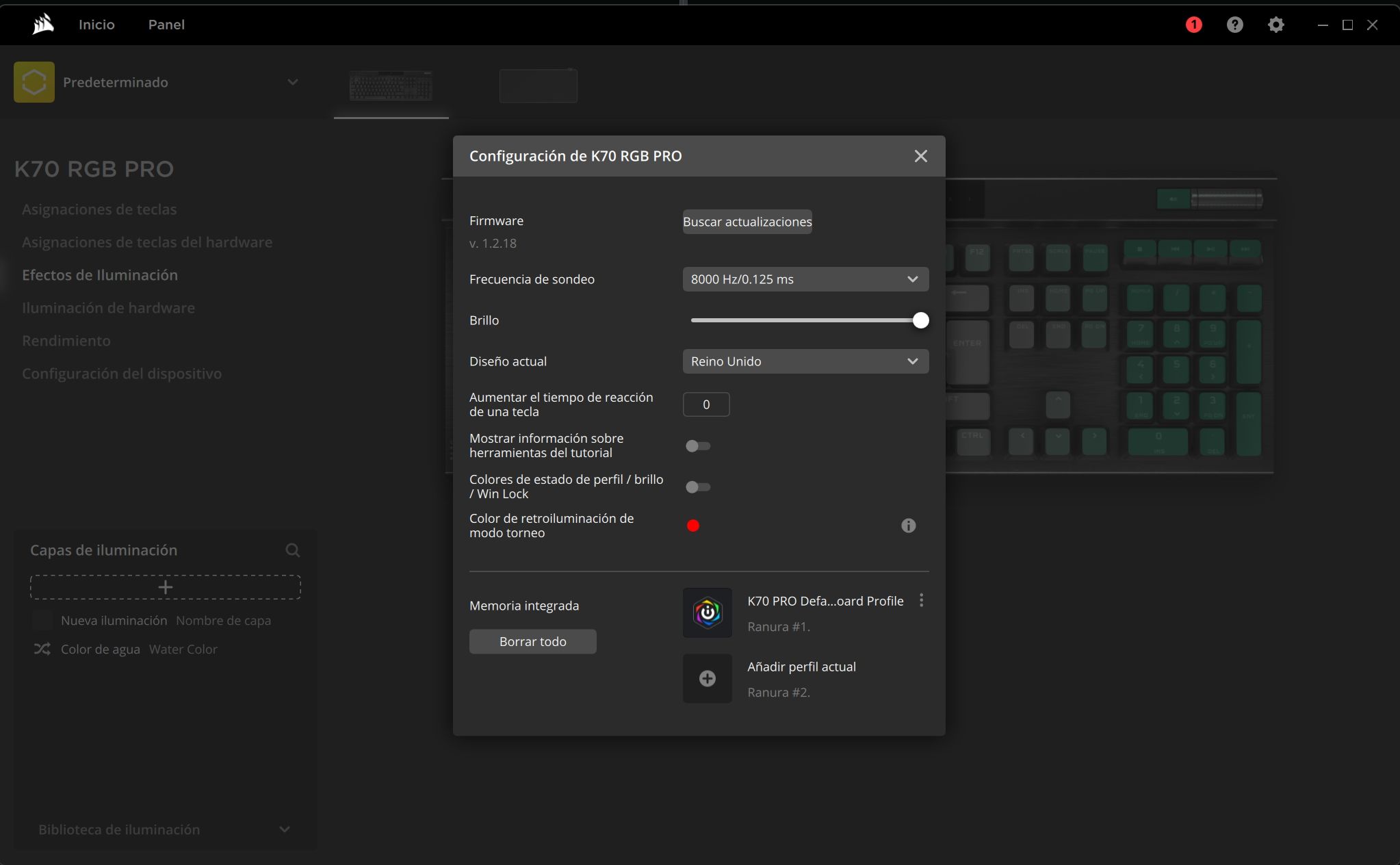The width and height of the screenshot is (1400, 865).
Task: Click the Borrar todo button
Action: click(x=533, y=642)
